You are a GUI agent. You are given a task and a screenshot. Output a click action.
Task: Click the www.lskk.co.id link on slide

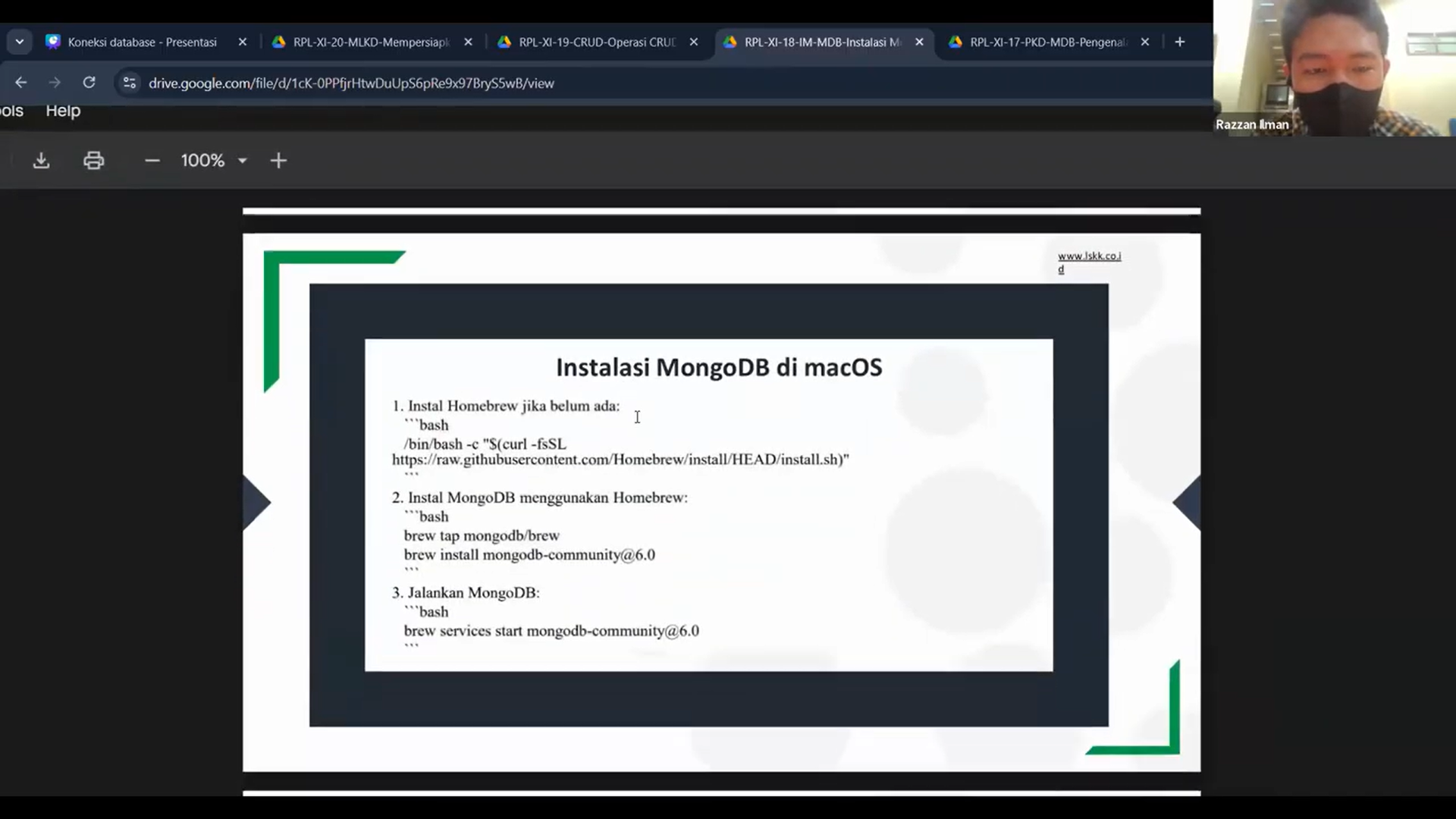(1089, 256)
